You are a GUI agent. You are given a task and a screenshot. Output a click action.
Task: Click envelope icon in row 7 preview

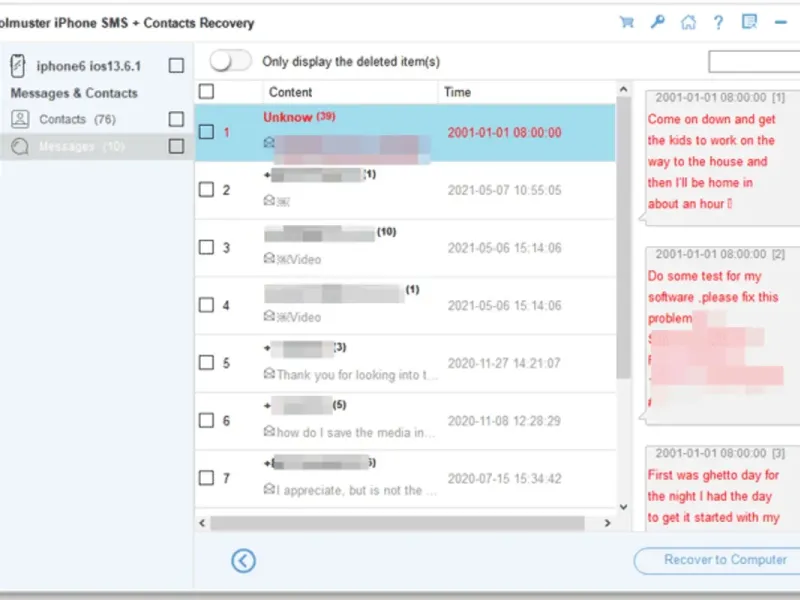269,489
